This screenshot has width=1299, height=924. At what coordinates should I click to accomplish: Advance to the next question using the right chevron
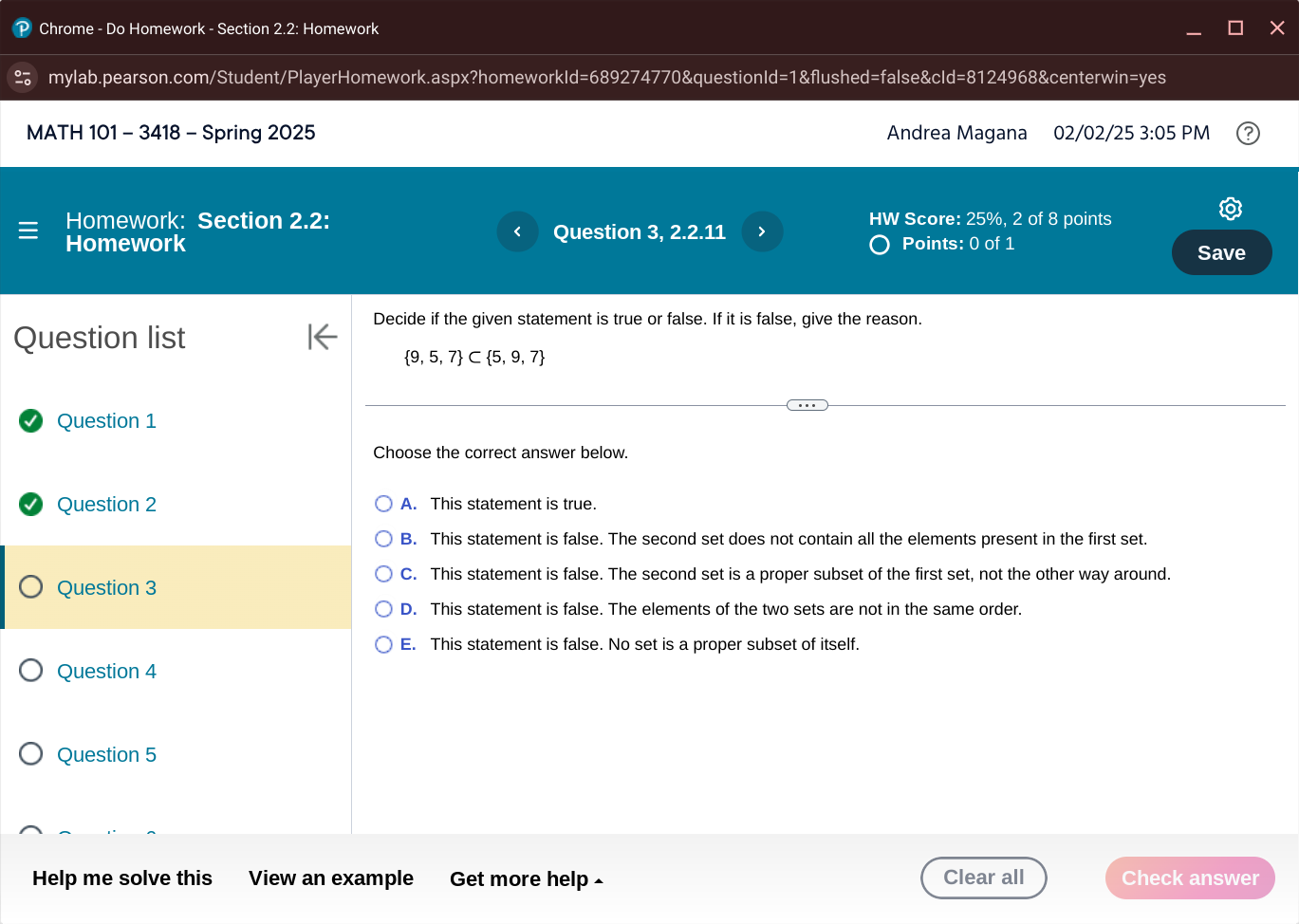[x=762, y=231]
